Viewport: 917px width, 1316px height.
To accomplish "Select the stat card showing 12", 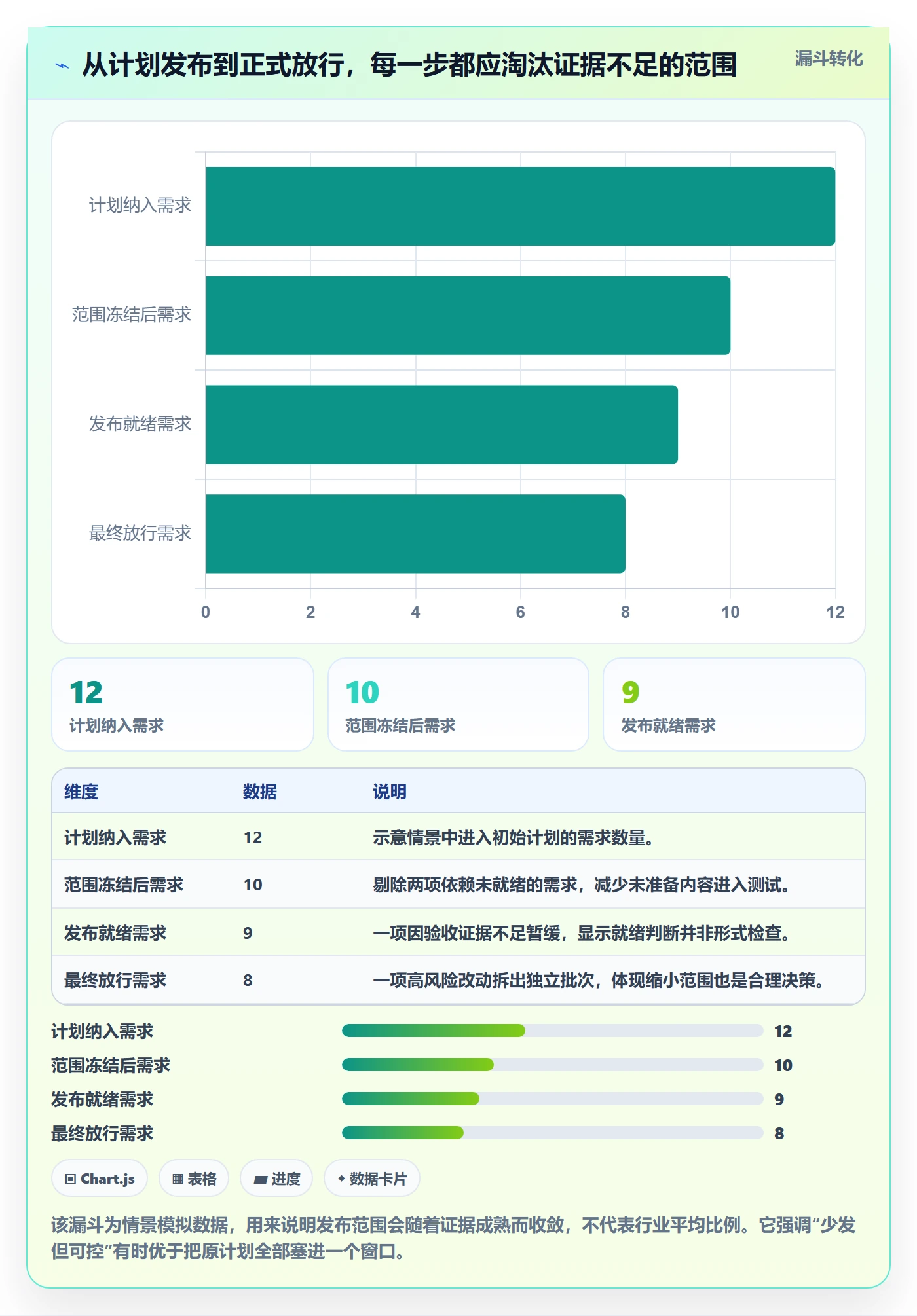I will pos(183,704).
